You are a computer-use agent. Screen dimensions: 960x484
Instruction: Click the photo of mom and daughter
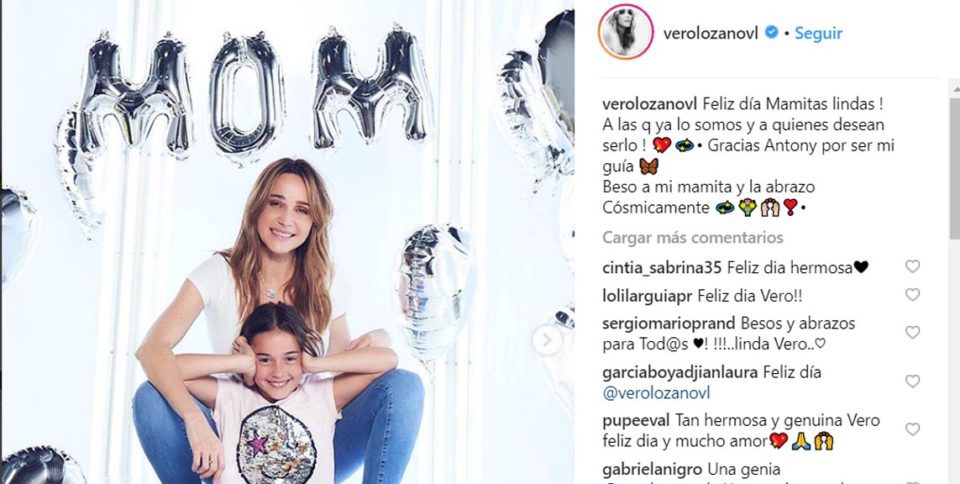point(287,242)
